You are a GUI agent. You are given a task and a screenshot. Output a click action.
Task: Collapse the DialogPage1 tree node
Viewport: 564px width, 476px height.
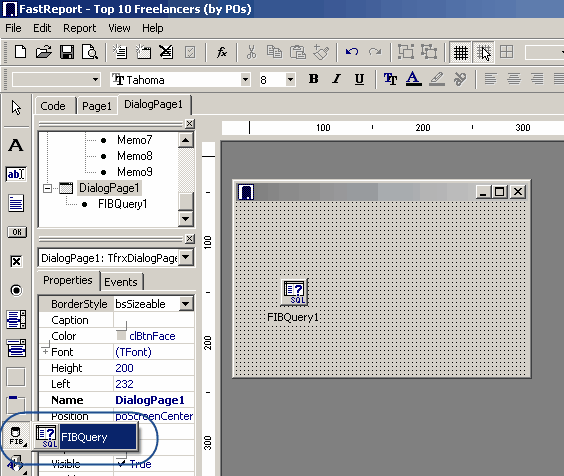tap(47, 188)
